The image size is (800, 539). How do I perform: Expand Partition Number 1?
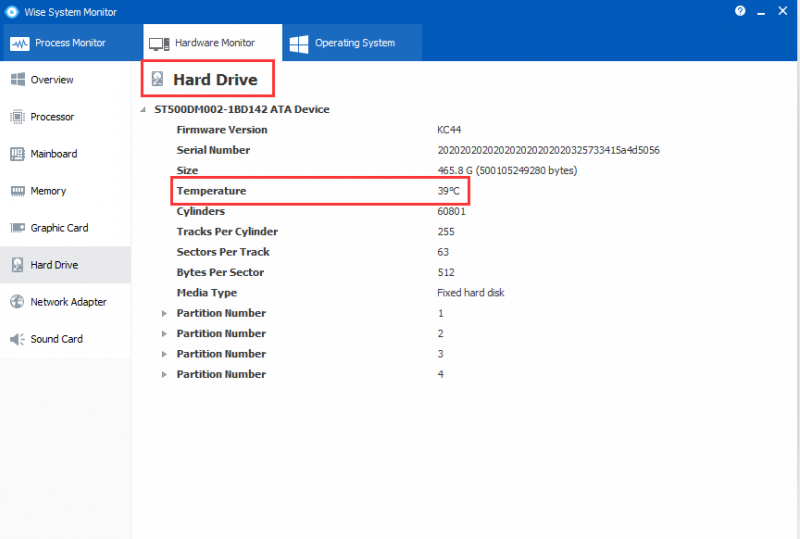coord(164,313)
